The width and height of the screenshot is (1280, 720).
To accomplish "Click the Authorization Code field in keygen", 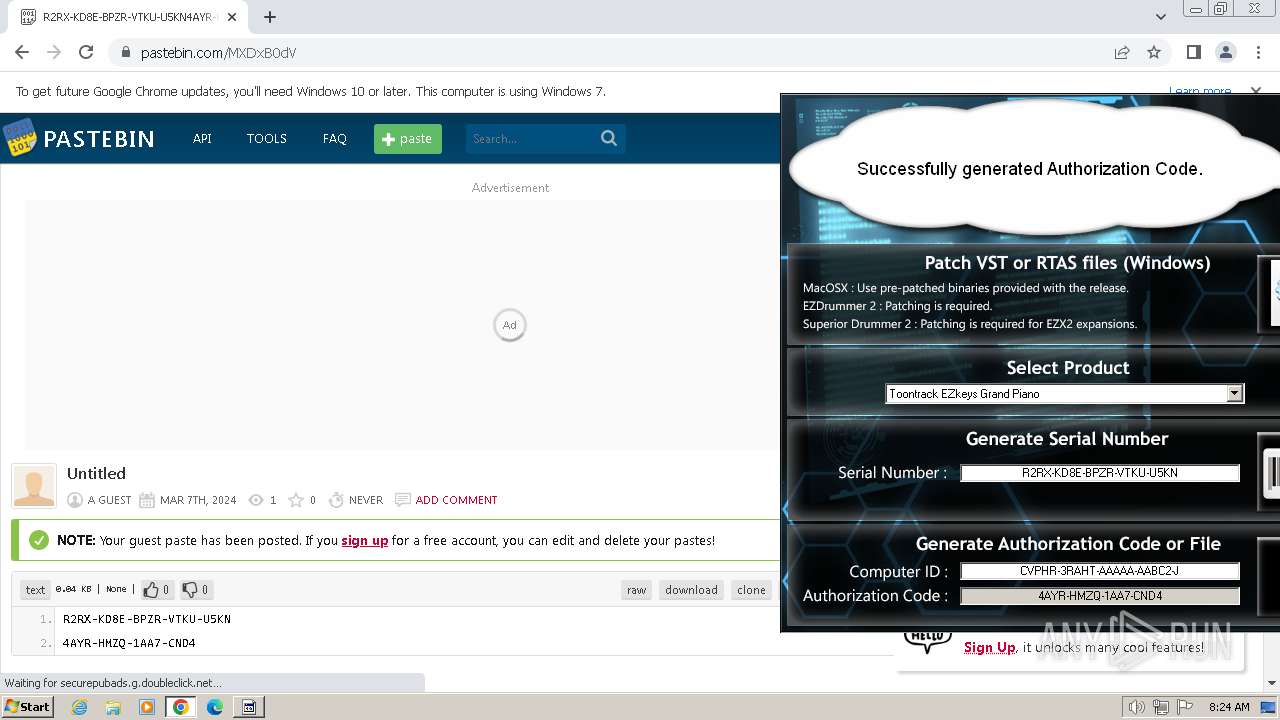I will point(1100,596).
